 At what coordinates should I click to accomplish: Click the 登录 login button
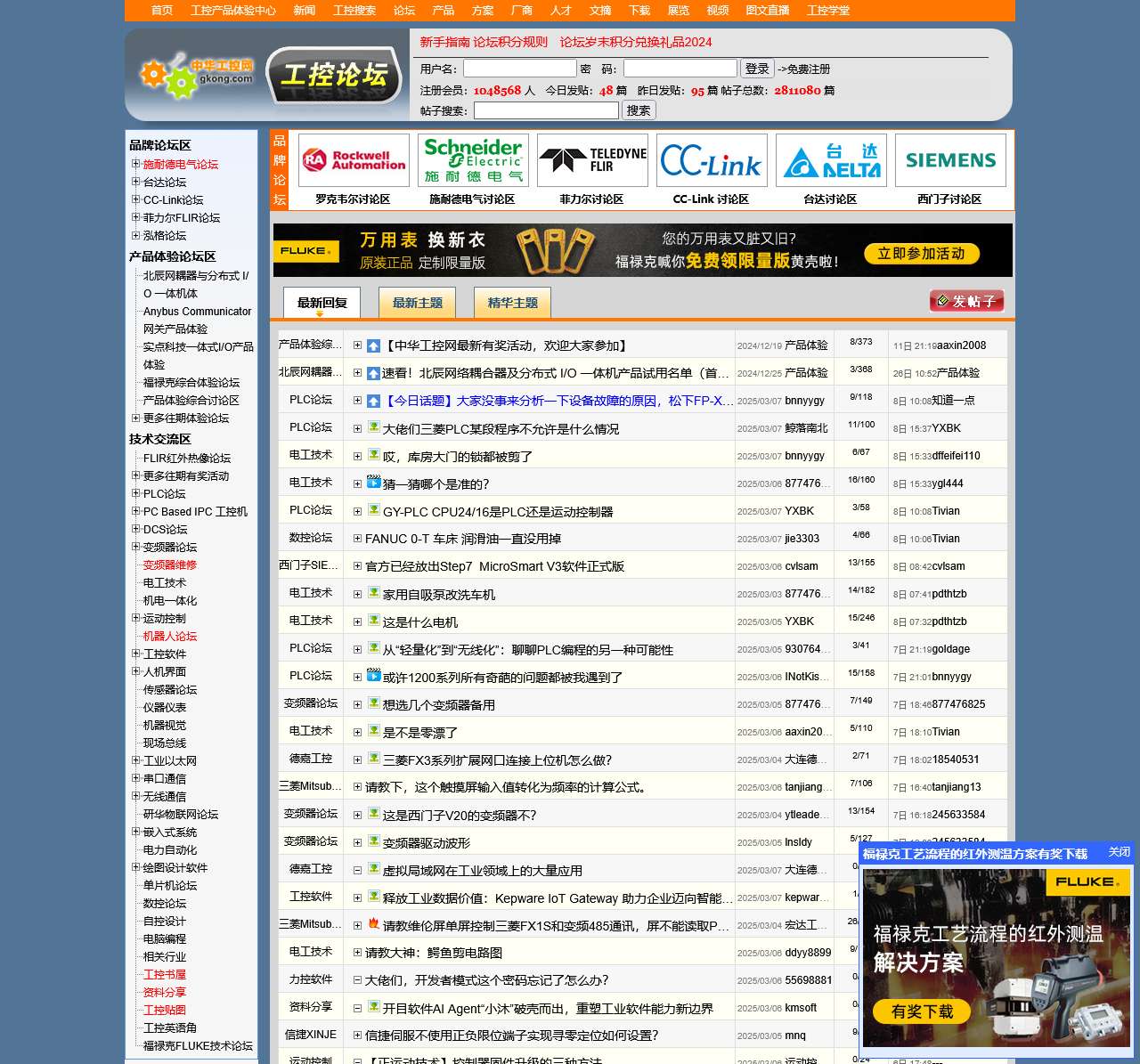757,69
